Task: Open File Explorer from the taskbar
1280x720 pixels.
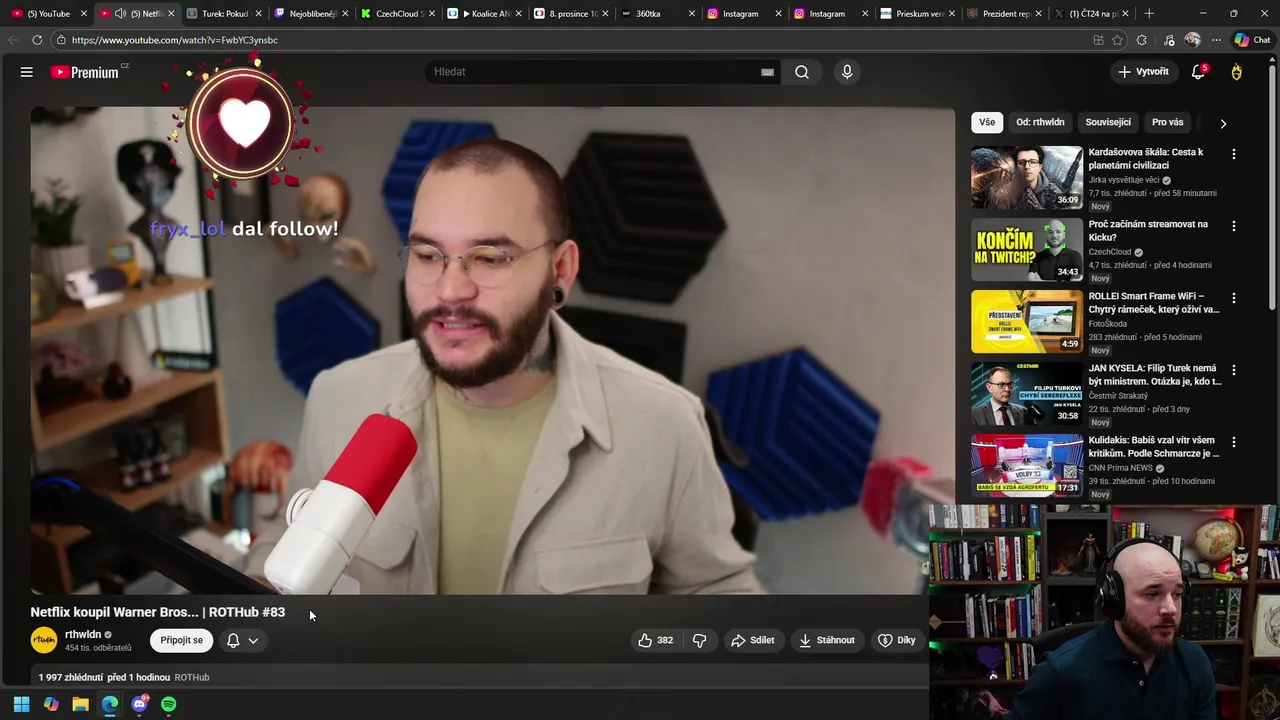Action: coord(80,704)
